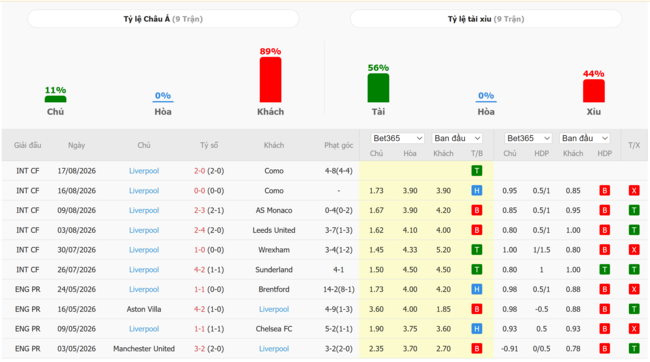Click the red X T/X badge in Chelsea FC row

(x=634, y=329)
